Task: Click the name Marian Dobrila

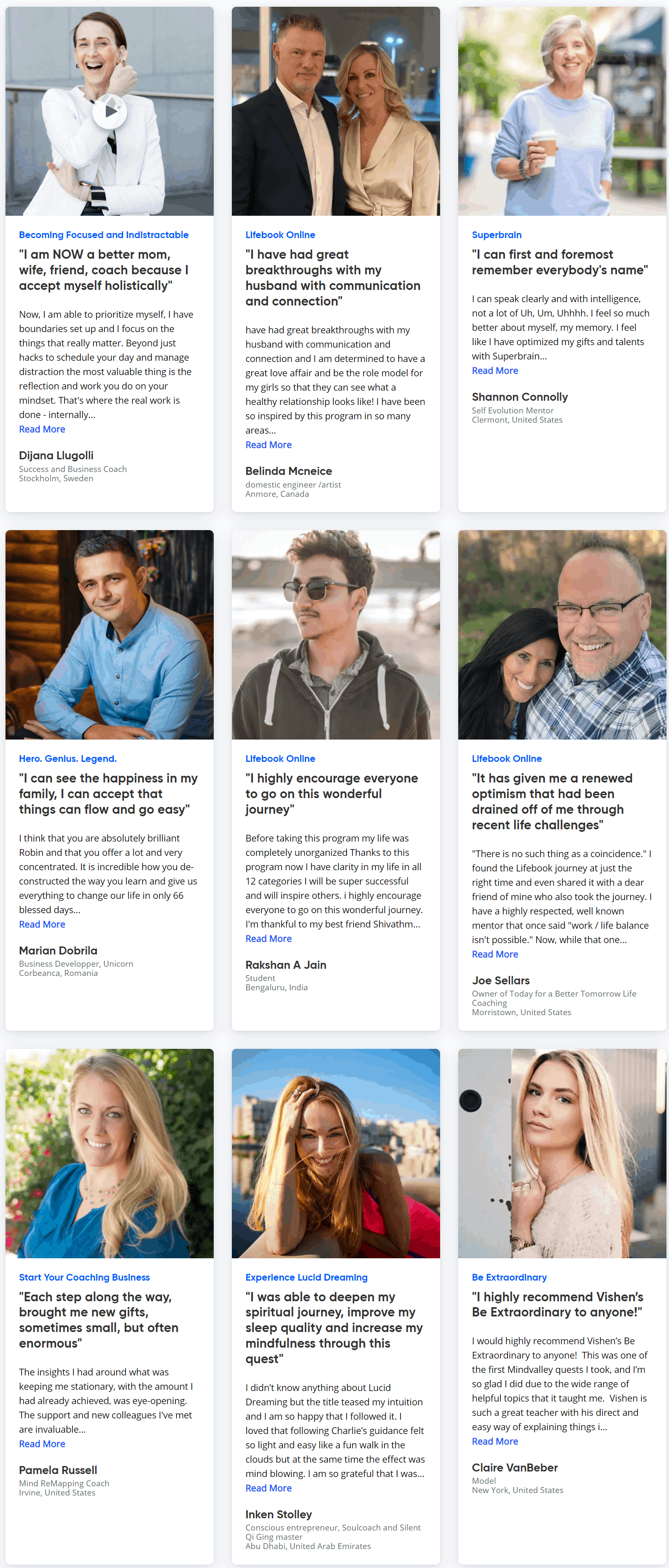Action: pyautogui.click(x=58, y=950)
